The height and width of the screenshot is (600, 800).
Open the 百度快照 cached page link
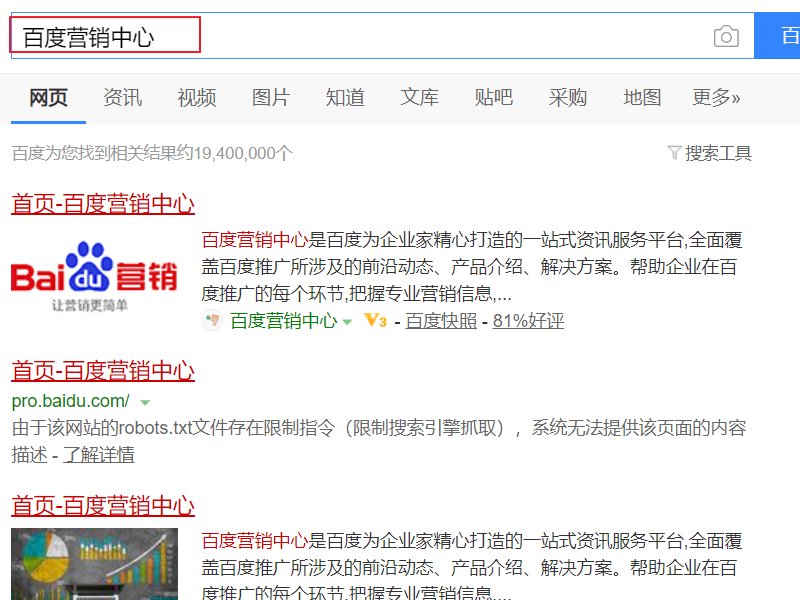pyautogui.click(x=441, y=321)
